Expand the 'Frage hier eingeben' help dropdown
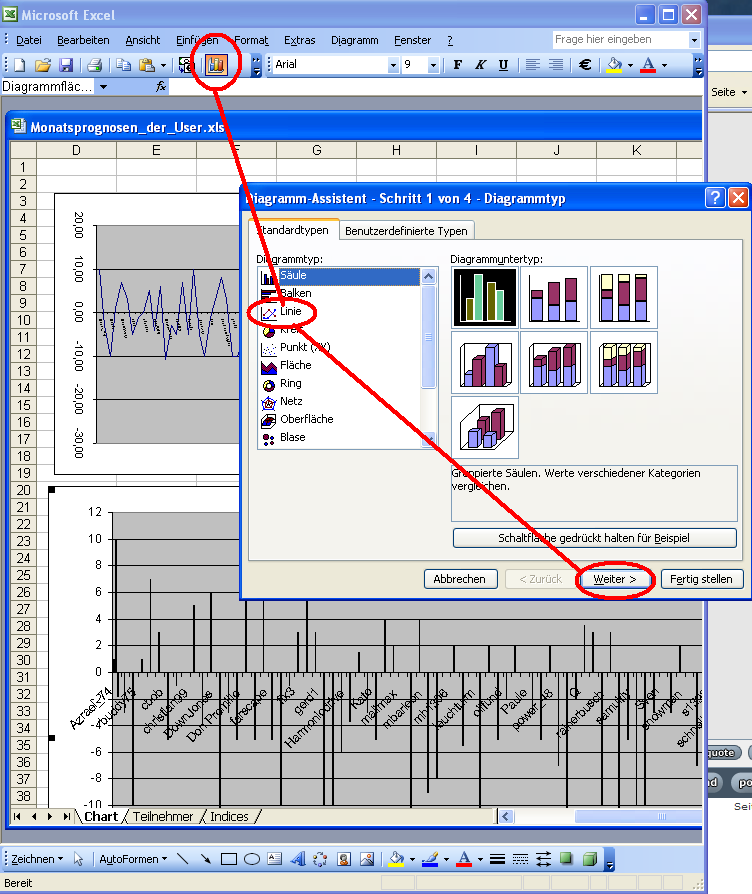The width and height of the screenshot is (752, 894). click(694, 40)
